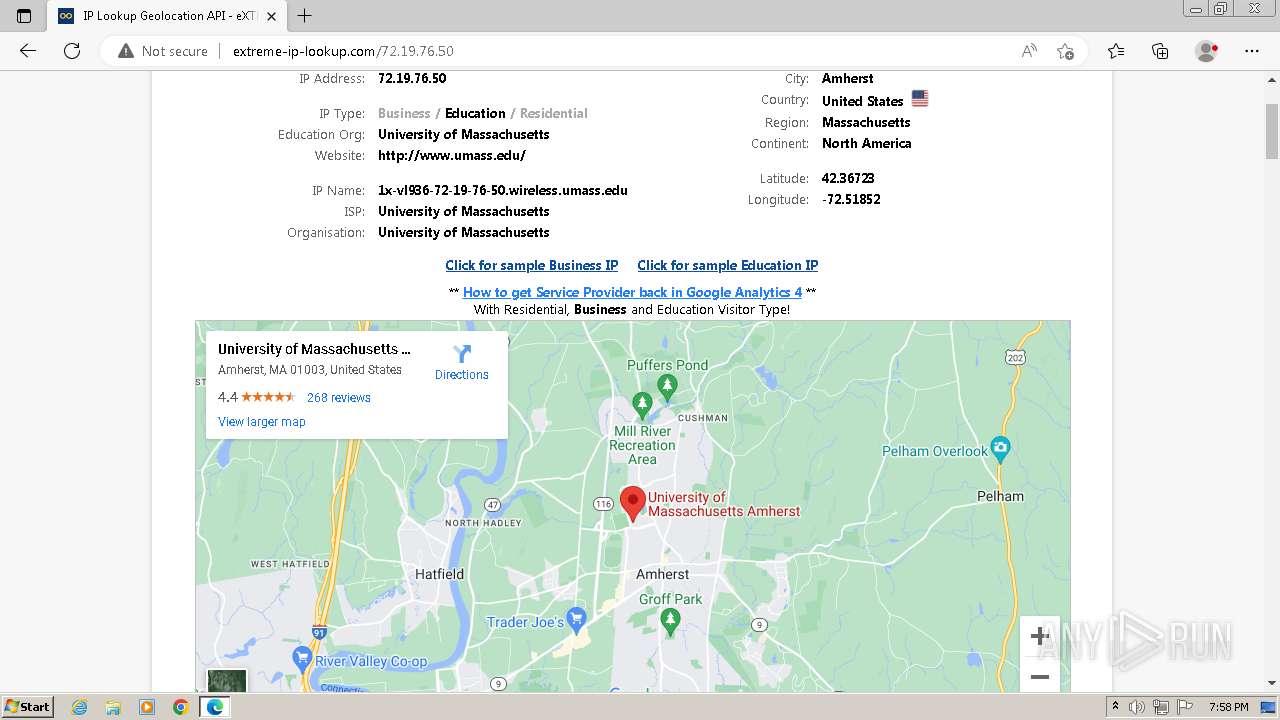Open the Collections panel
Image resolution: width=1280 pixels, height=720 pixels.
1160,51
